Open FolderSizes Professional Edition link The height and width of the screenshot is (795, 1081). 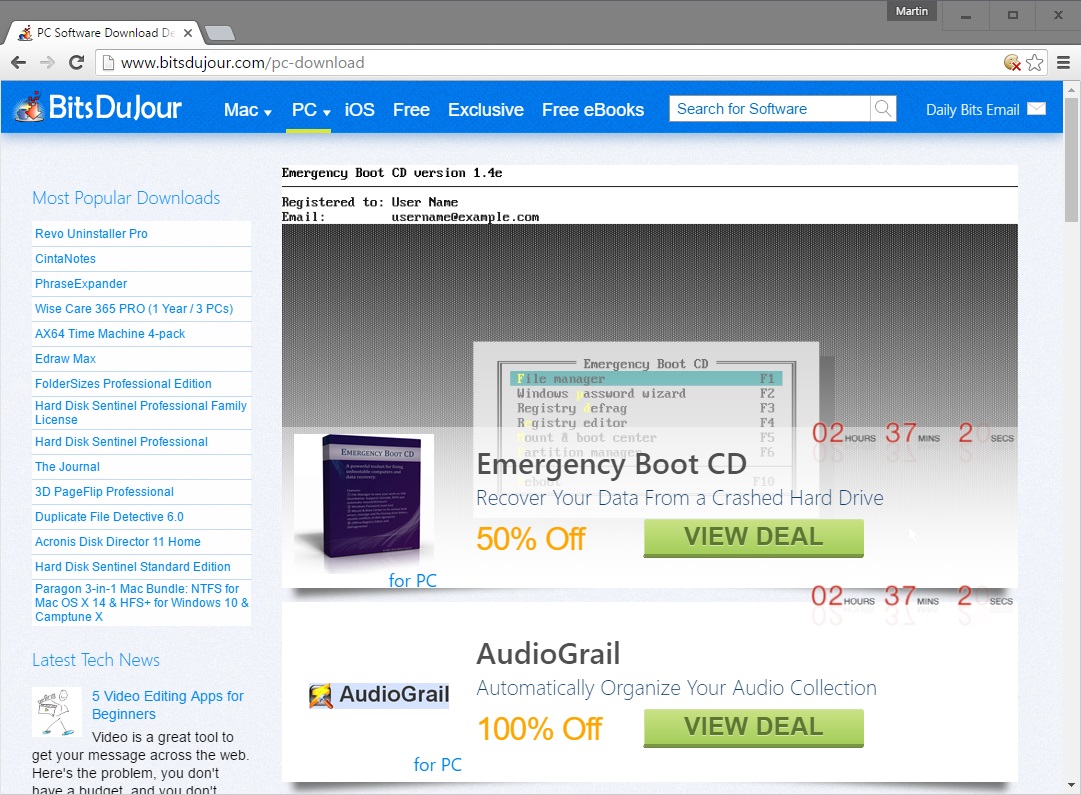point(123,383)
